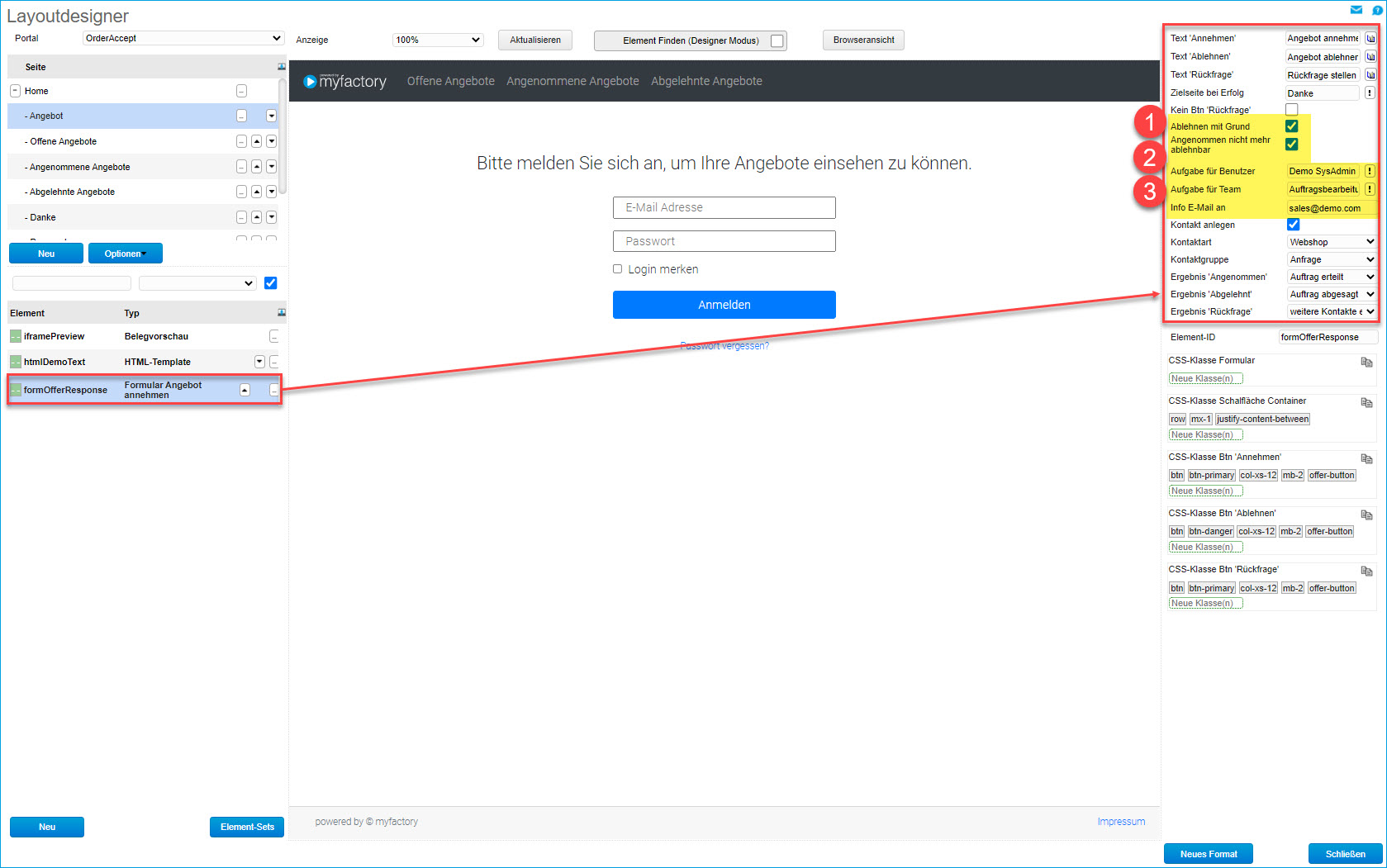The height and width of the screenshot is (868, 1387).
Task: Click into the E-Mail Adresse field
Action: (724, 207)
